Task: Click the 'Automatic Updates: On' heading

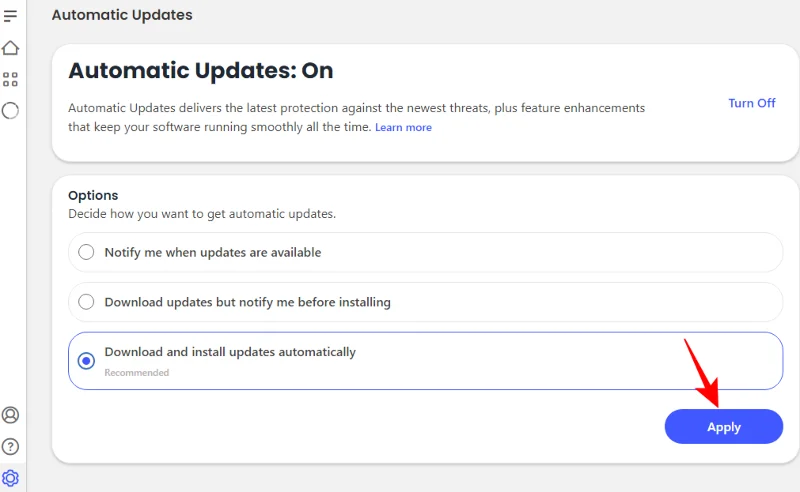Action: tap(200, 71)
